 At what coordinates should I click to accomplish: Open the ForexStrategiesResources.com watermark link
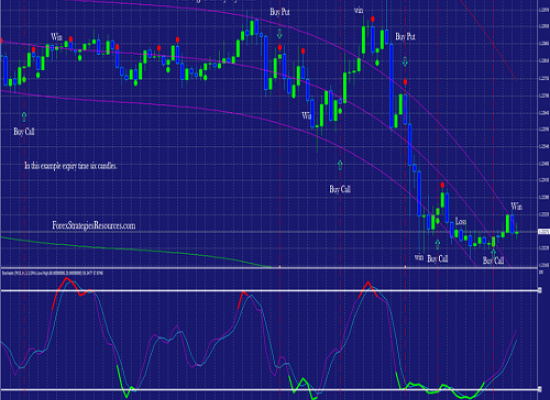94,225
